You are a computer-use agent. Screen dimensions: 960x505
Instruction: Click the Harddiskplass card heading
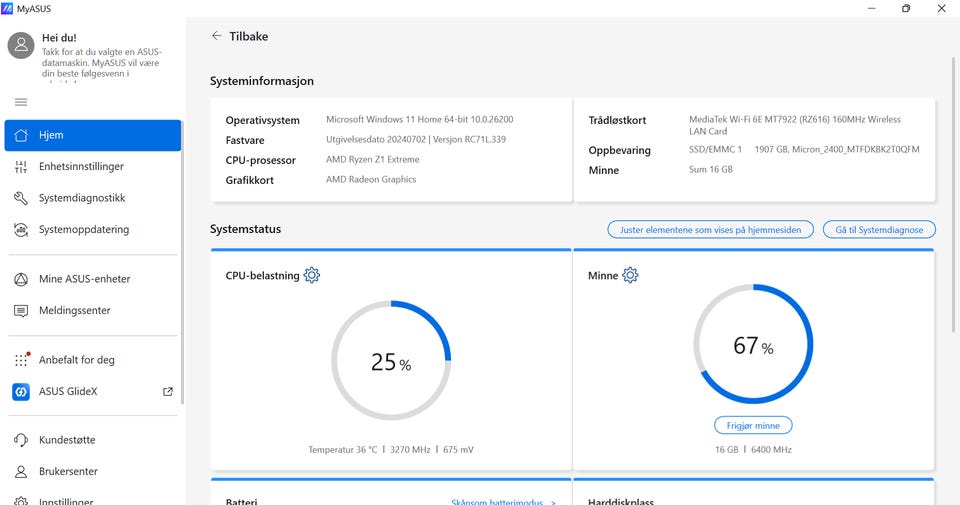621,501
